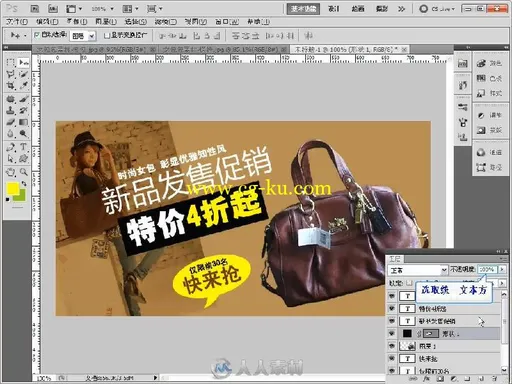Switch to the untitled-1 document tab
This screenshot has height=384, width=512.
(349, 49)
